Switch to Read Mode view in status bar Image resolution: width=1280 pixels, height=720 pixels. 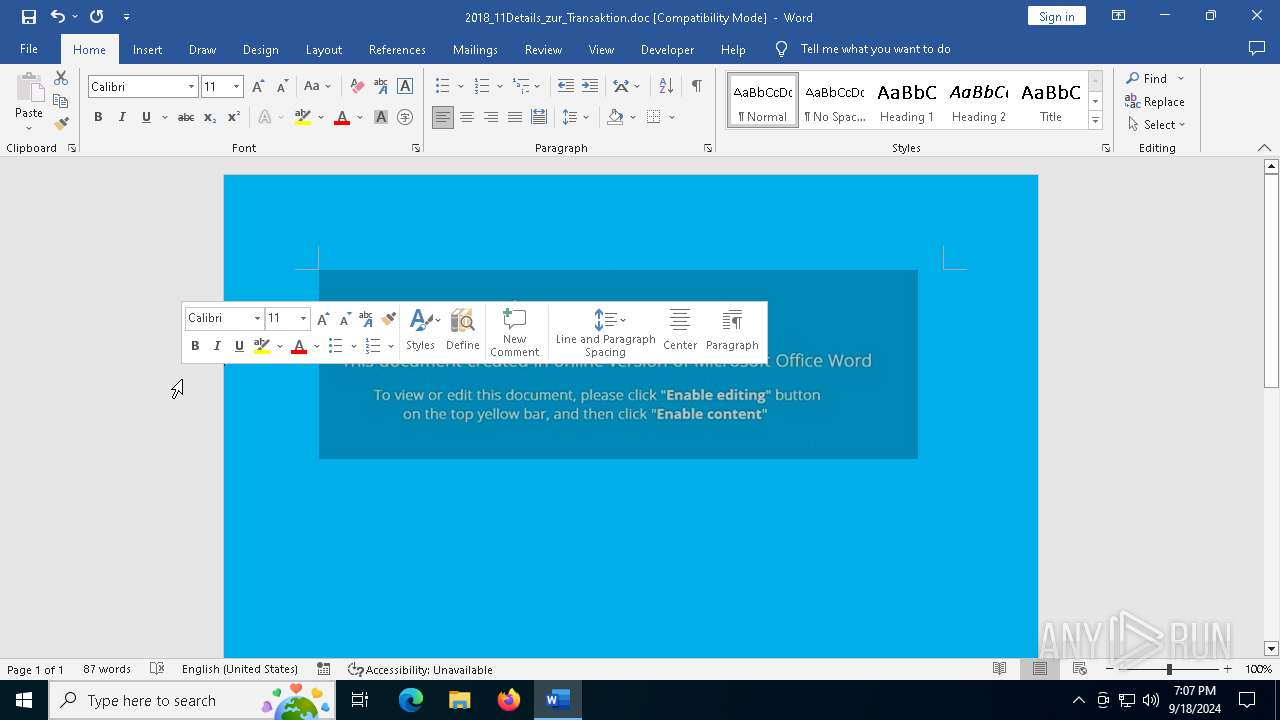point(999,669)
